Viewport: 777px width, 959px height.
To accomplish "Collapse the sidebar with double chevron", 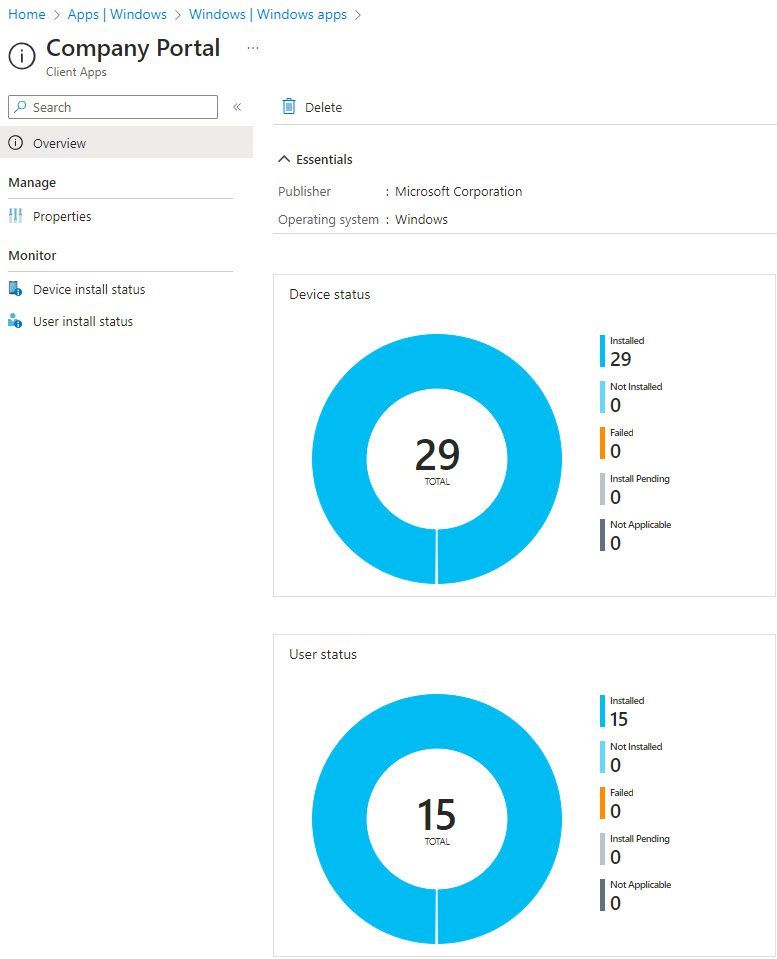I will [237, 107].
